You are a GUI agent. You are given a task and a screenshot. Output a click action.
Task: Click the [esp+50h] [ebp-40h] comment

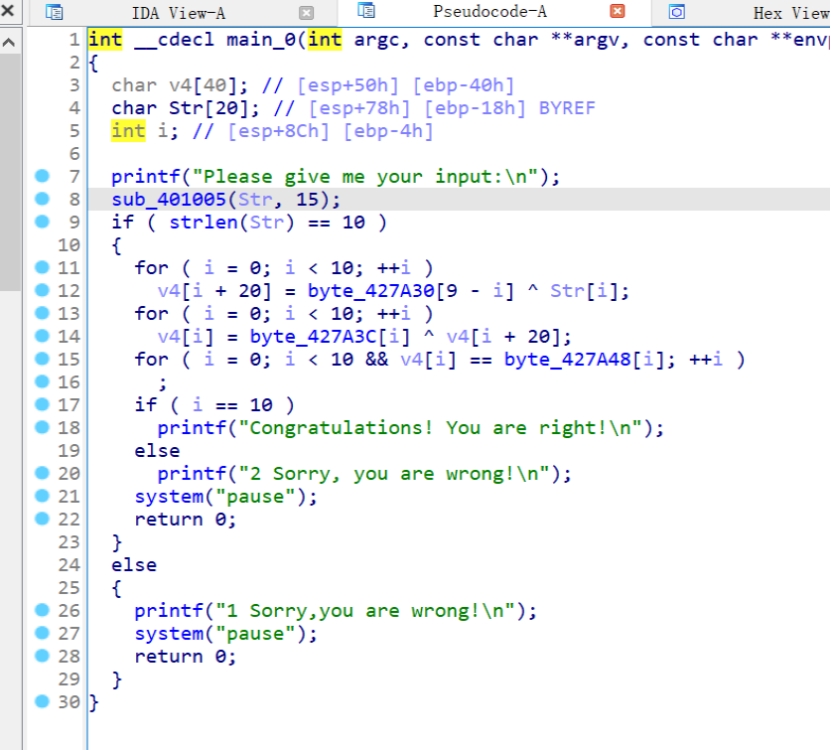point(405,85)
